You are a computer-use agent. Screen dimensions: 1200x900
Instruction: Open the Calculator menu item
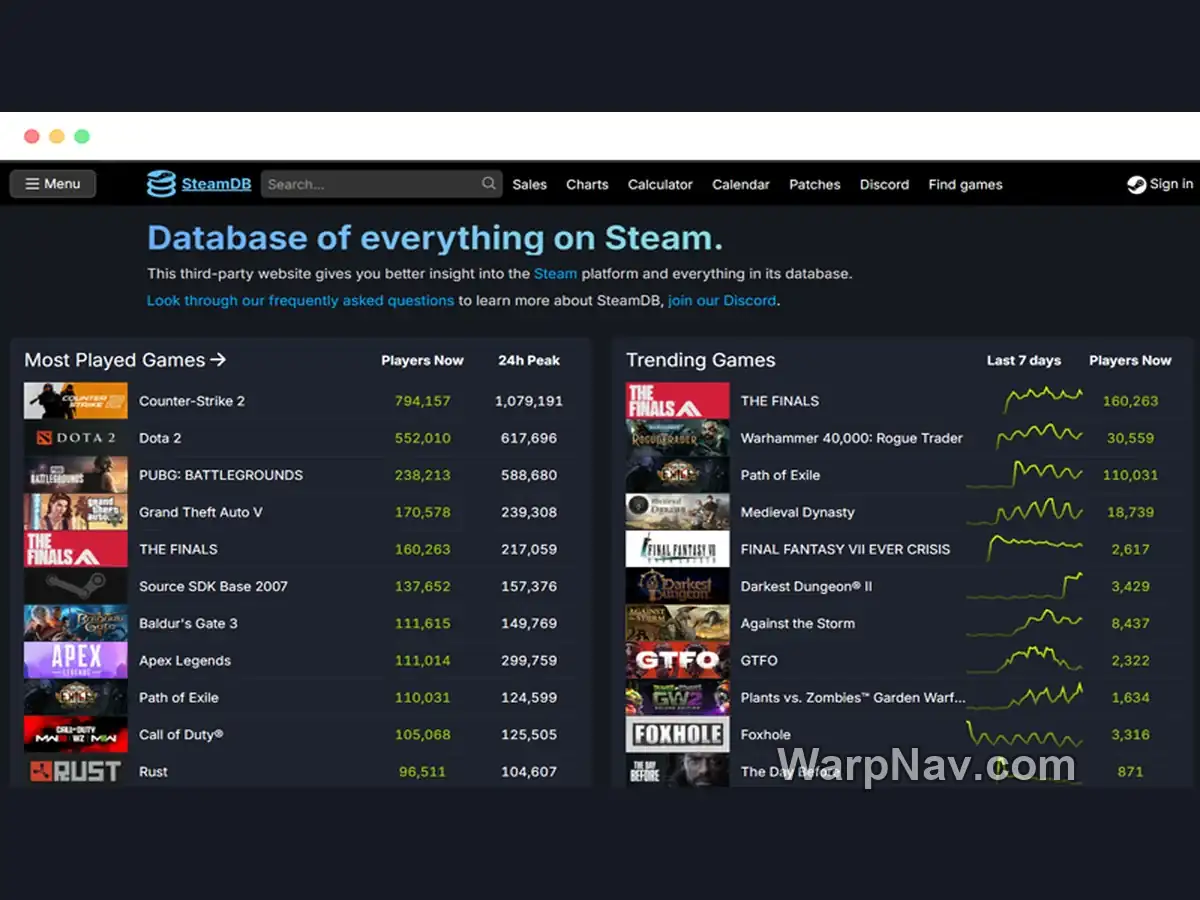660,184
